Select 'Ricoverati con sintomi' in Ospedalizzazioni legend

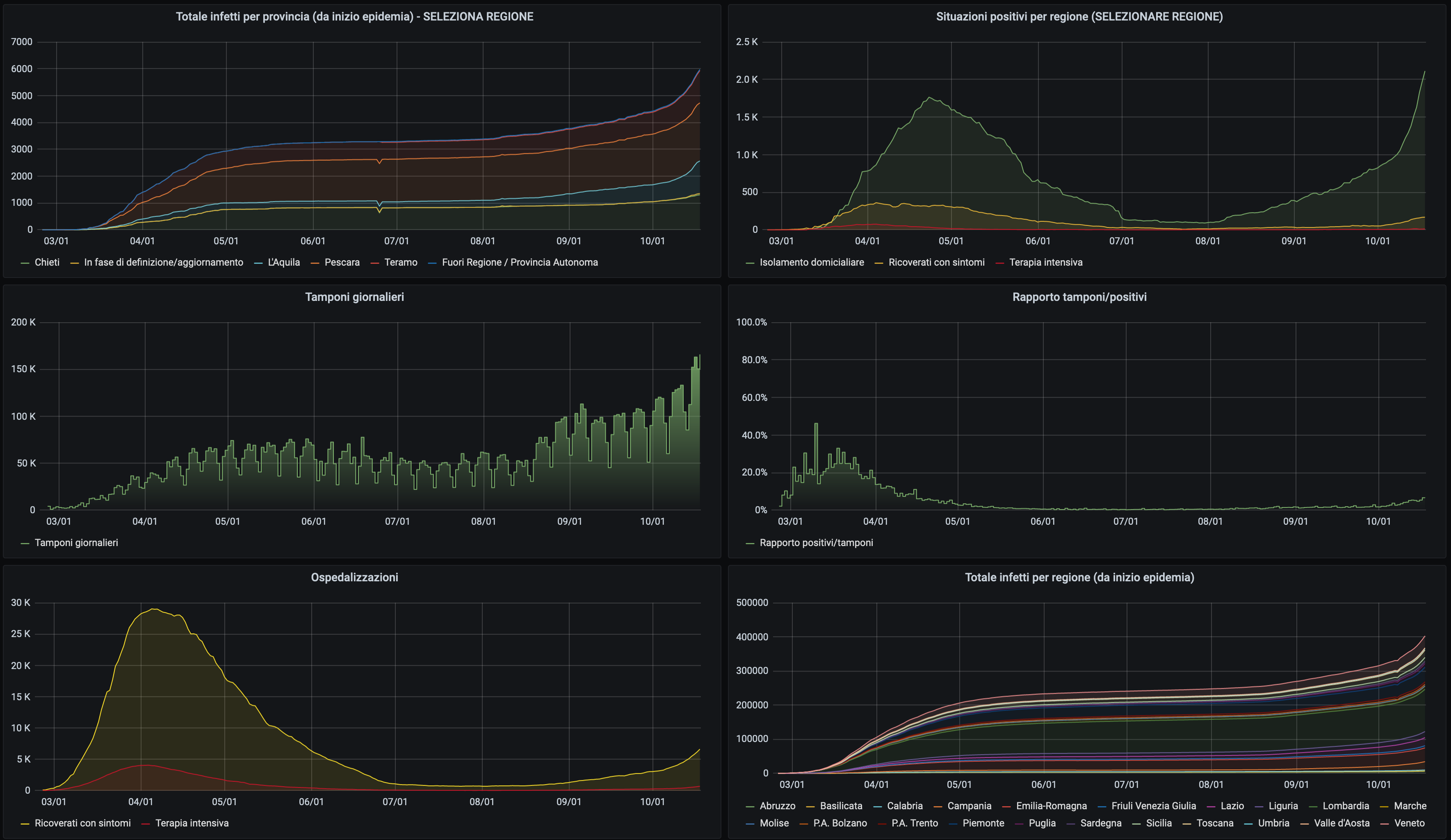(82, 823)
